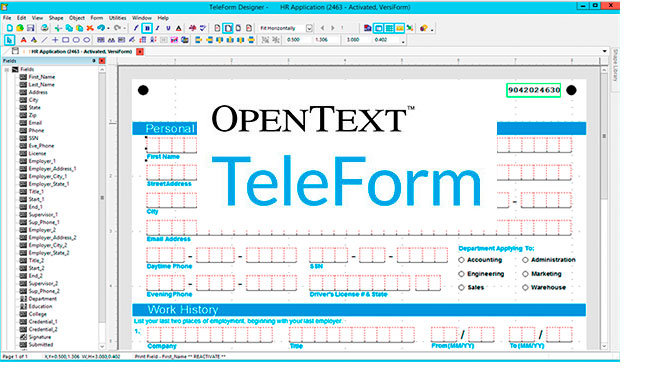Screen dimensions: 650x380
Task: Open the position toolbar options arrow
Action: tap(403, 41)
